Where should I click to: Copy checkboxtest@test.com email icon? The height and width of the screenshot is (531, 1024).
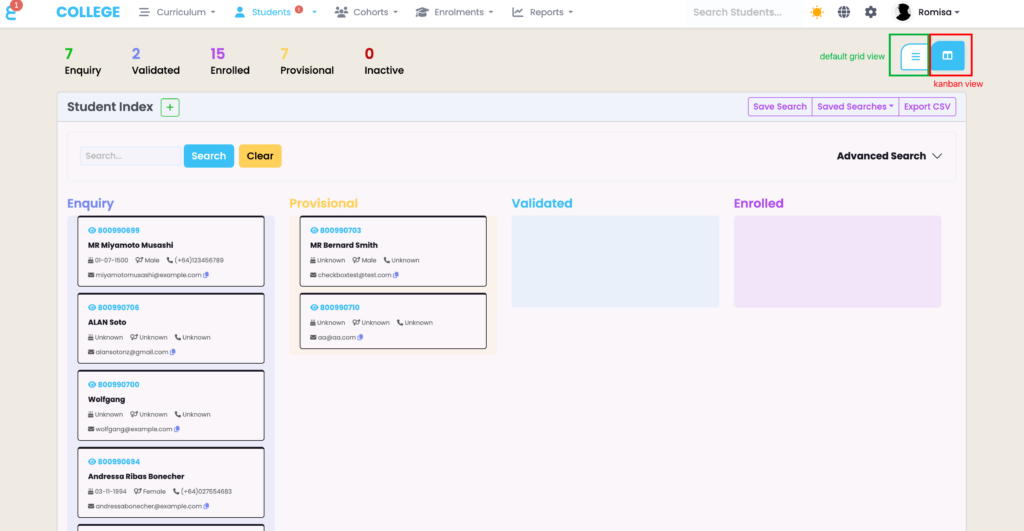tap(396, 275)
